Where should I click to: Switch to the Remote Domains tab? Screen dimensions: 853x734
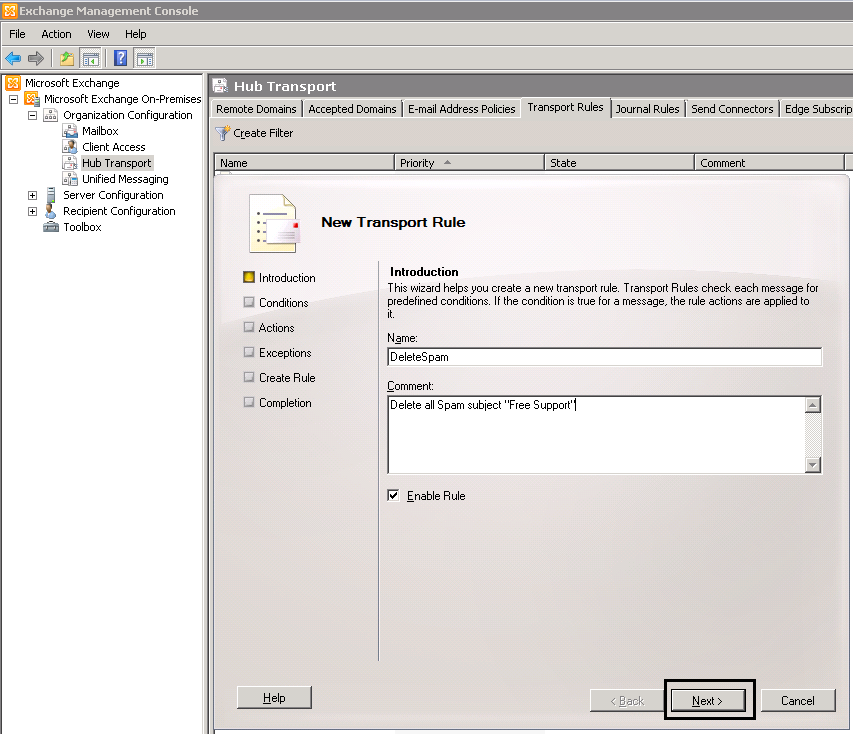point(256,109)
